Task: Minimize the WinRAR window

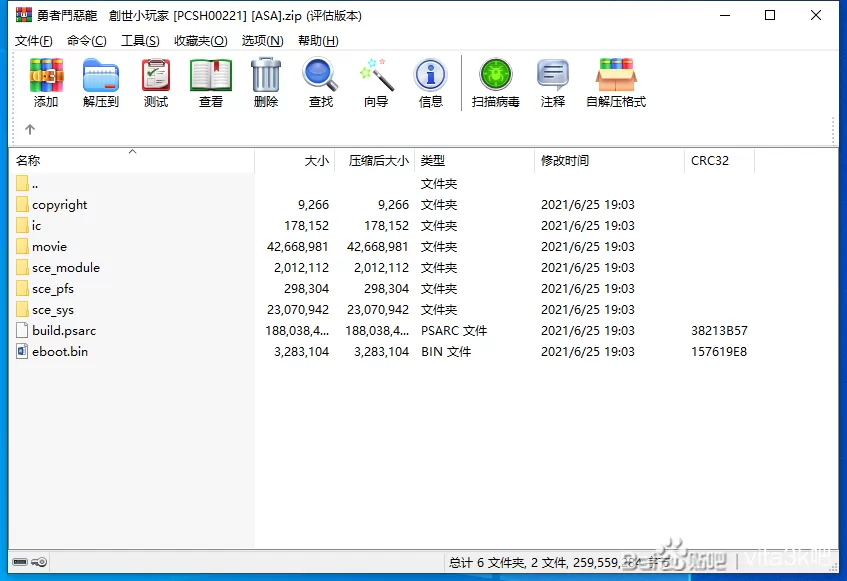Action: pyautogui.click(x=725, y=15)
